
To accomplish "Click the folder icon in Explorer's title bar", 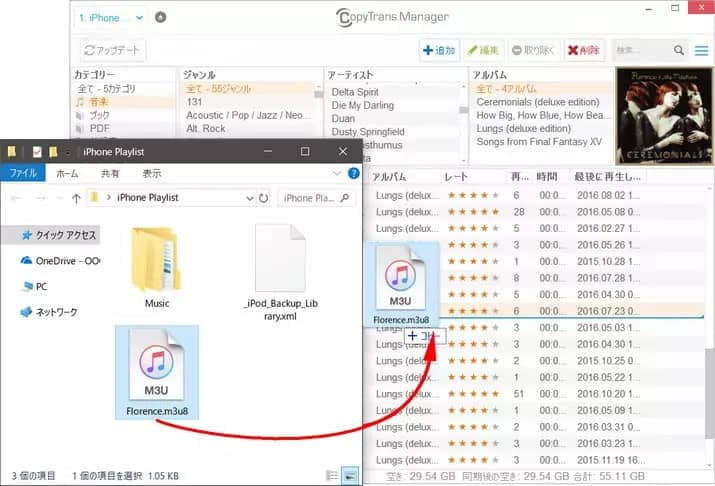I will 11,151.
